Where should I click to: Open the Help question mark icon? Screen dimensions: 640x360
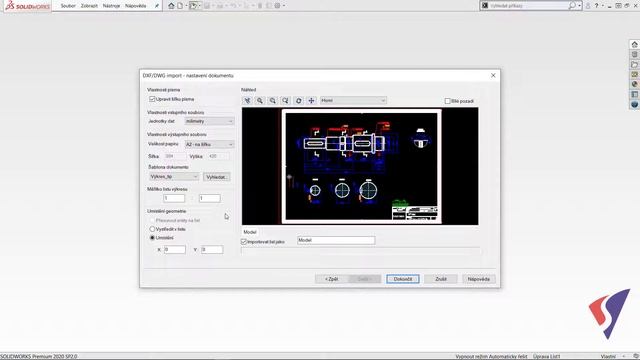point(596,6)
